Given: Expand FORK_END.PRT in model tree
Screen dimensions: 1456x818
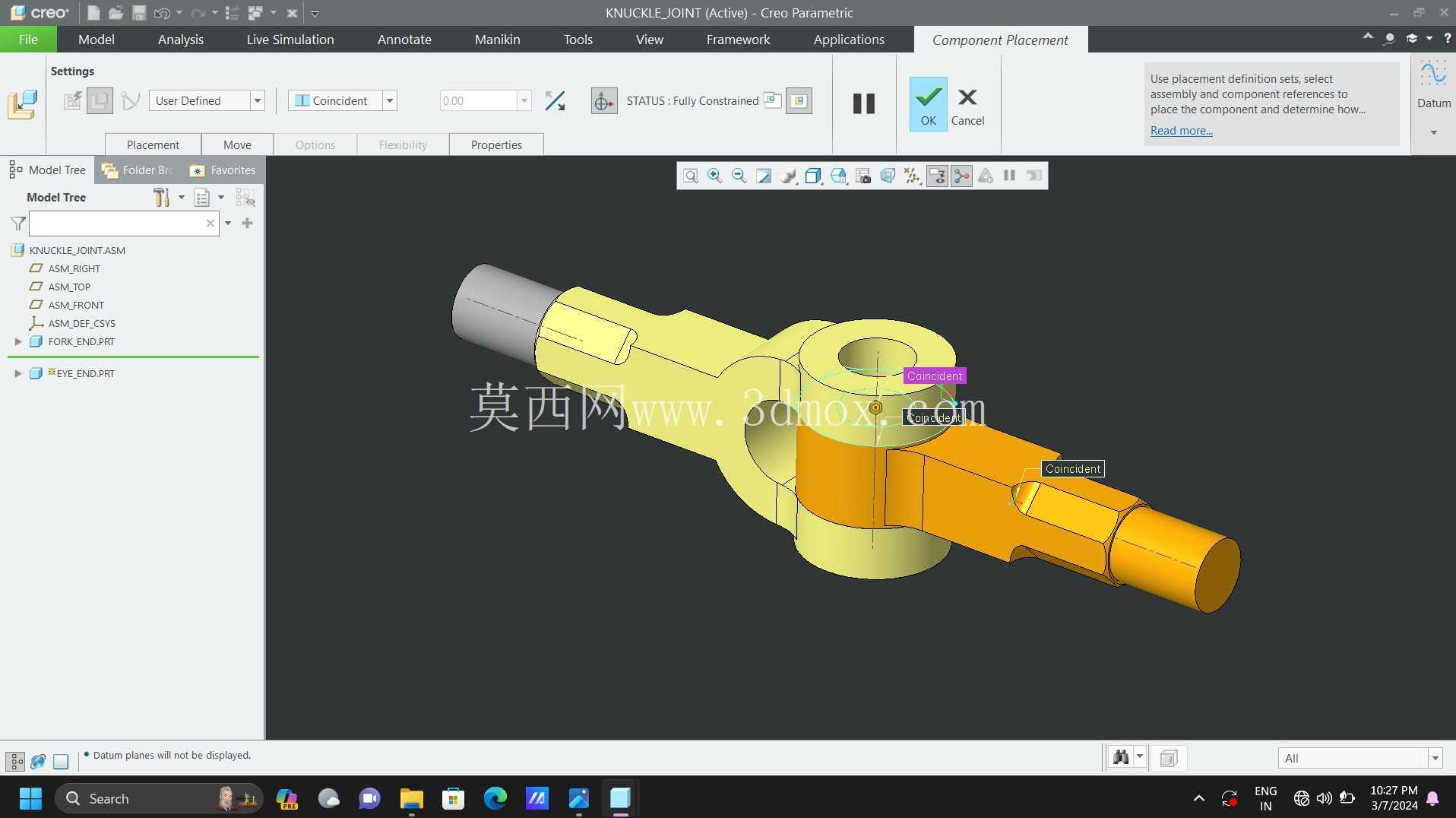Looking at the screenshot, I should point(18,342).
